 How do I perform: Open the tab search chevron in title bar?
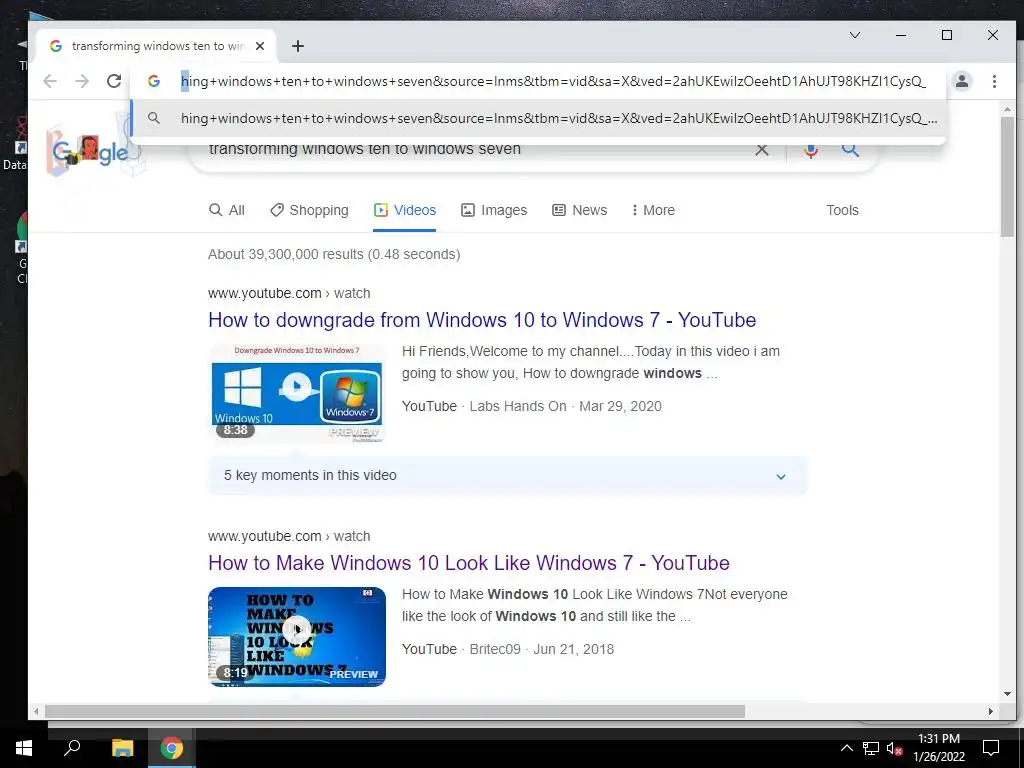855,35
